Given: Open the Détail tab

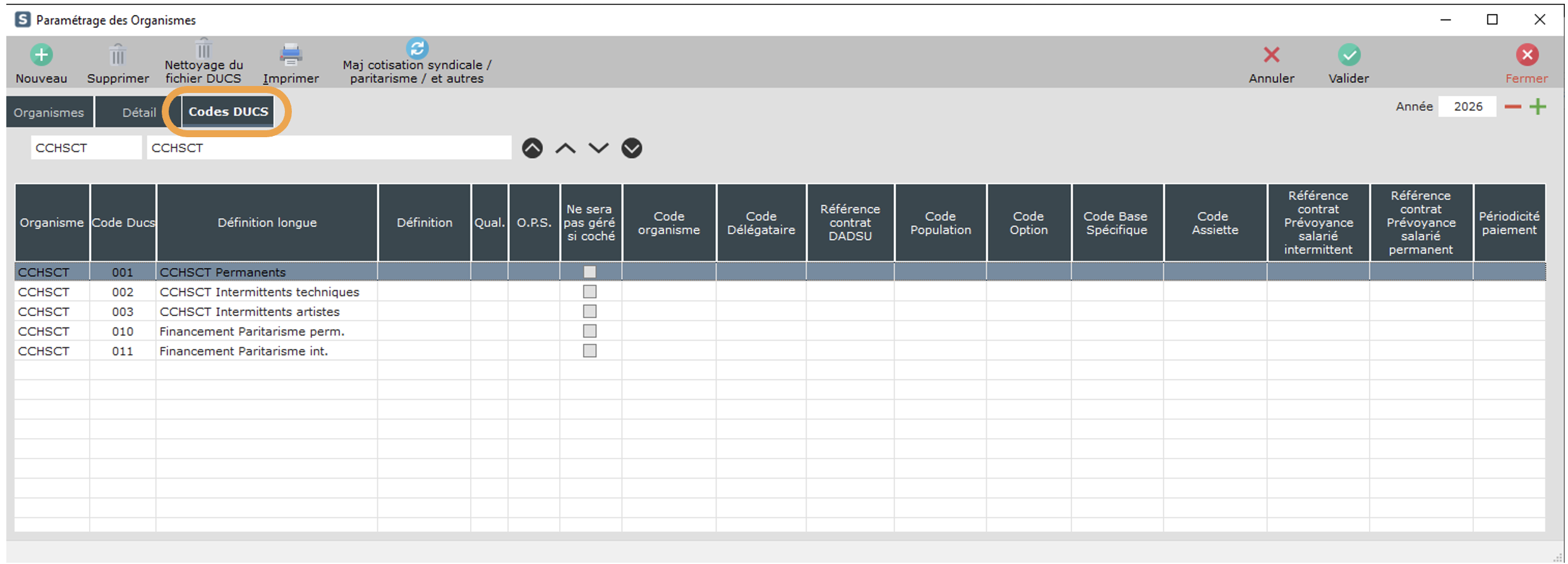Looking at the screenshot, I should click(x=138, y=113).
